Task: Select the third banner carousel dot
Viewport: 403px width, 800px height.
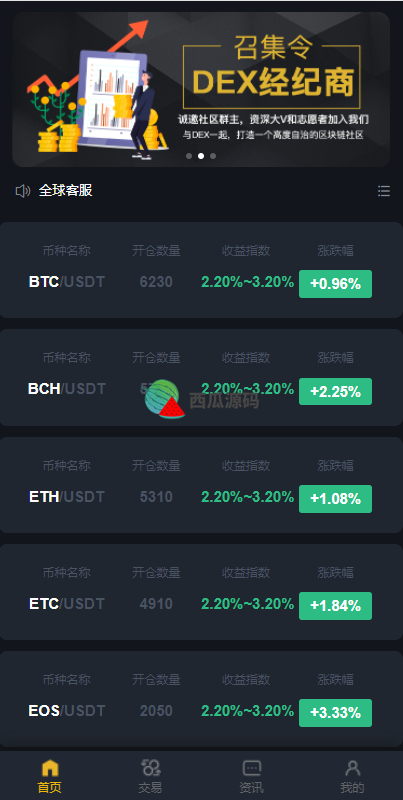Action: click(x=213, y=156)
